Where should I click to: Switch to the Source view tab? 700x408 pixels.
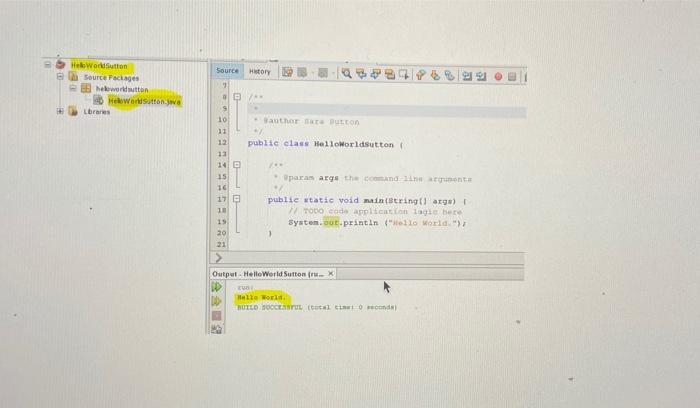pyautogui.click(x=227, y=71)
